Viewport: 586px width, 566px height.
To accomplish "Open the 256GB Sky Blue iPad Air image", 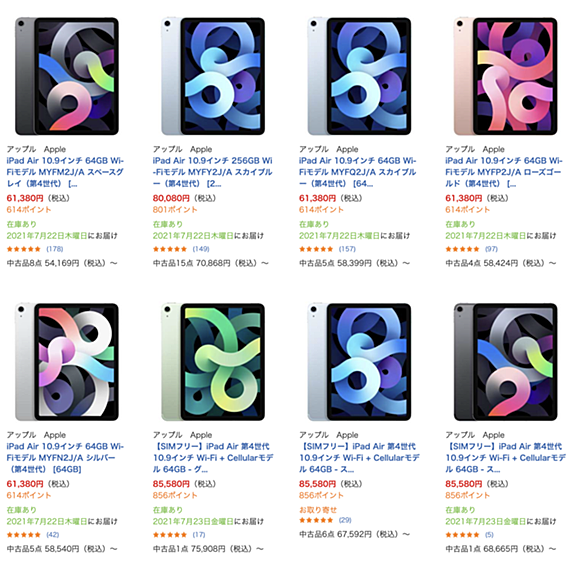I will (213, 76).
